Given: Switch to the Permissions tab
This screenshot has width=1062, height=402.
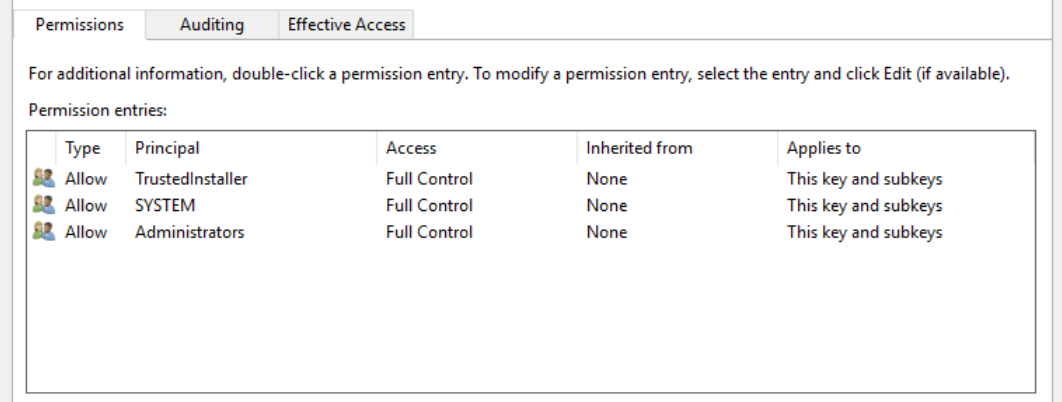Looking at the screenshot, I should tap(79, 25).
